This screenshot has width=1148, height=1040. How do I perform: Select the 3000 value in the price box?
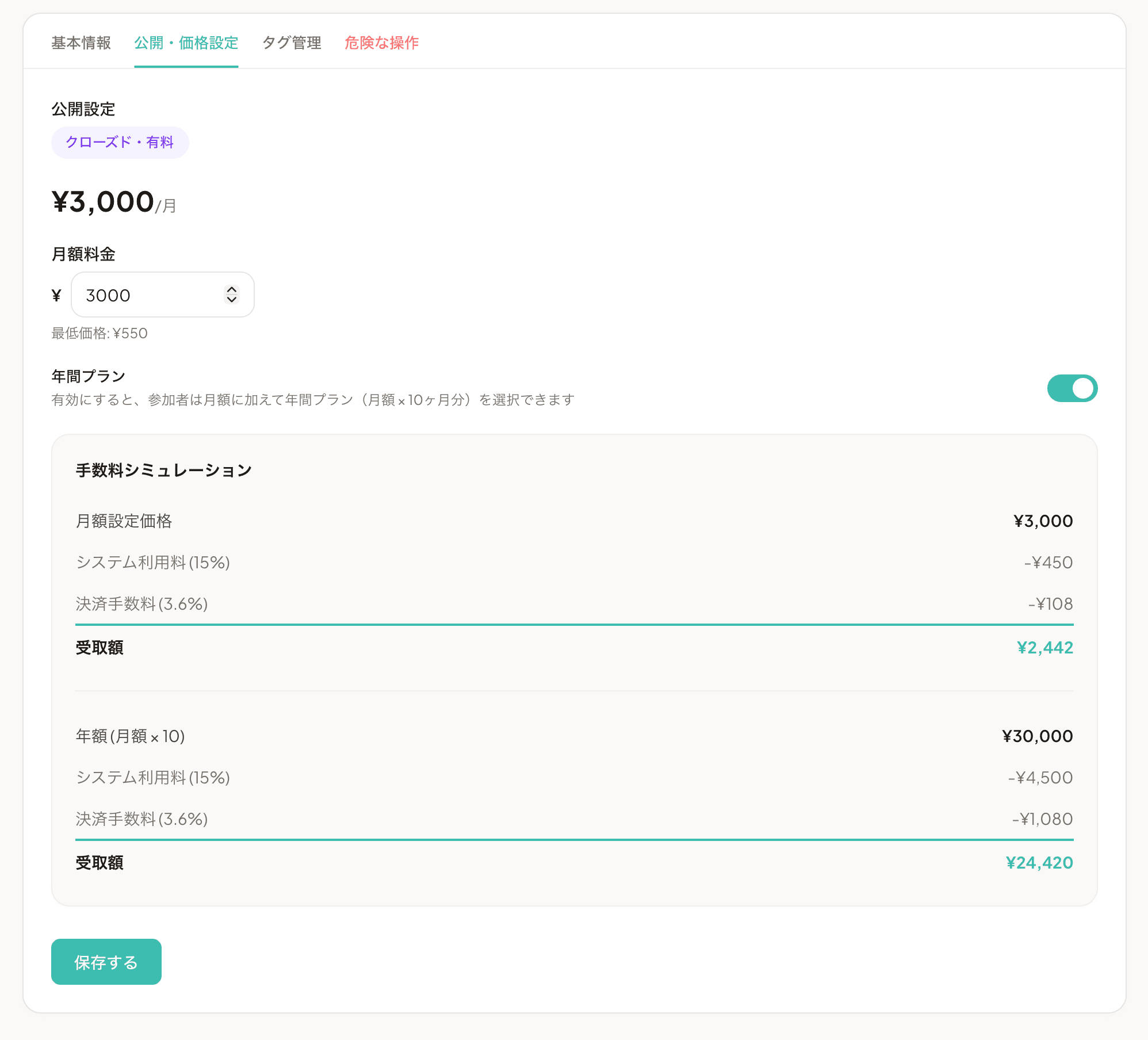point(106,295)
